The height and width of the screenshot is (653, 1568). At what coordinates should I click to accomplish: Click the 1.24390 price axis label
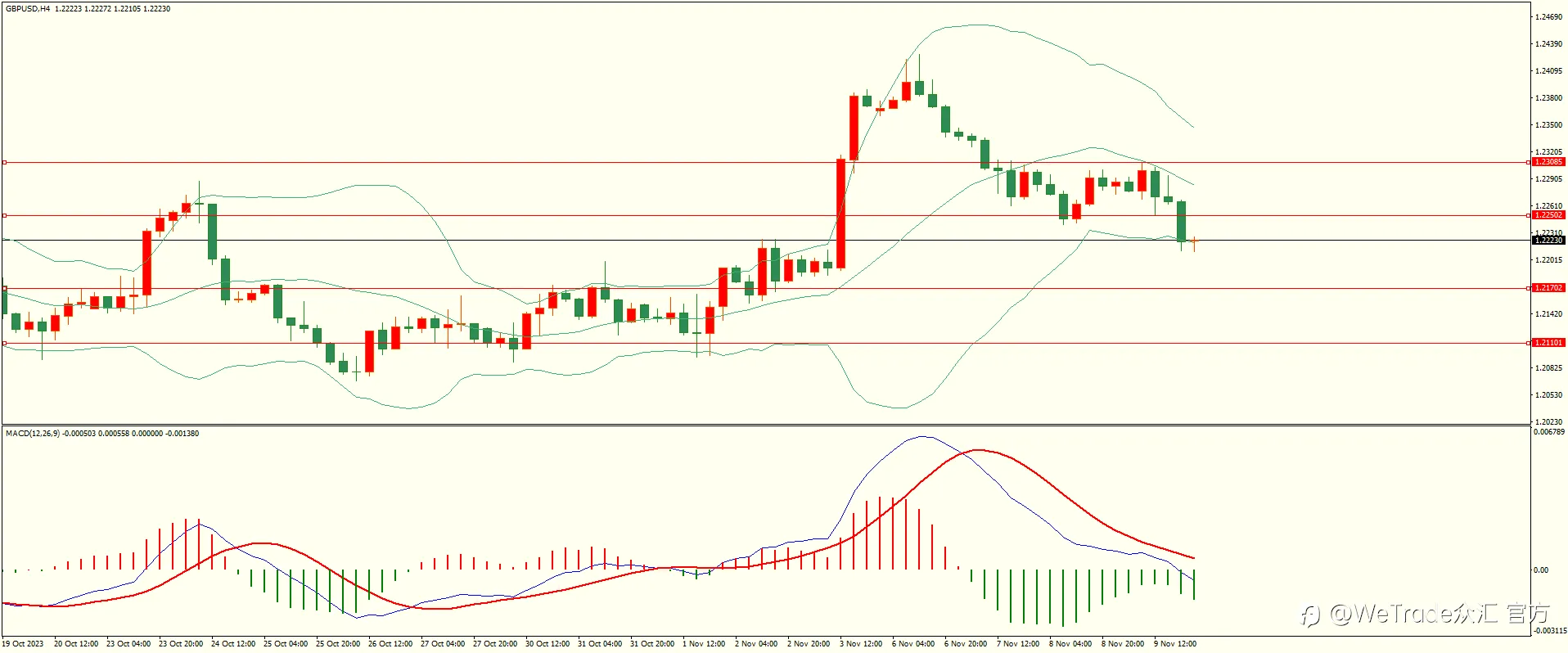[1548, 43]
